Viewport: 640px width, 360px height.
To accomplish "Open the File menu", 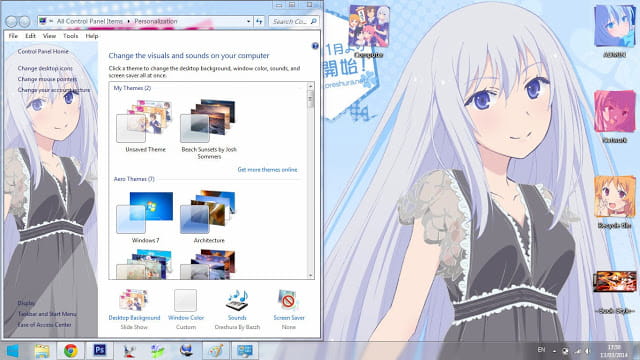I will point(13,36).
